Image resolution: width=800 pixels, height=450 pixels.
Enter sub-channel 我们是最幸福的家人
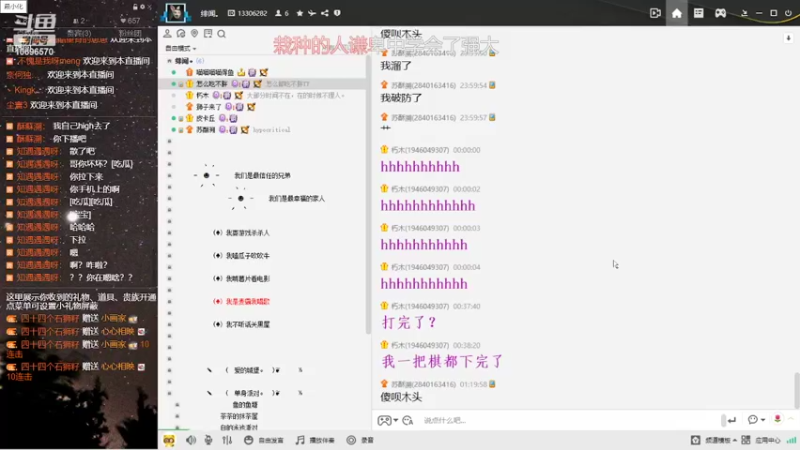[296, 198]
